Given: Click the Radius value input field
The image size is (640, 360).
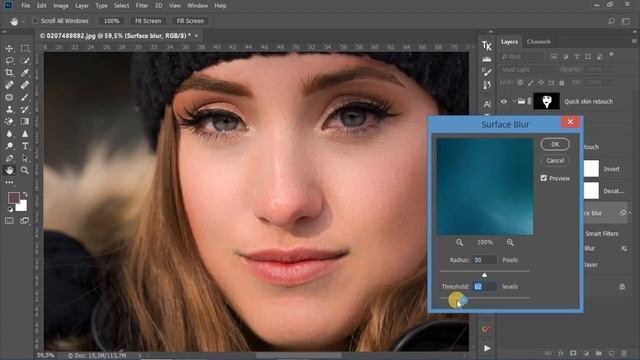Looking at the screenshot, I should (484, 260).
